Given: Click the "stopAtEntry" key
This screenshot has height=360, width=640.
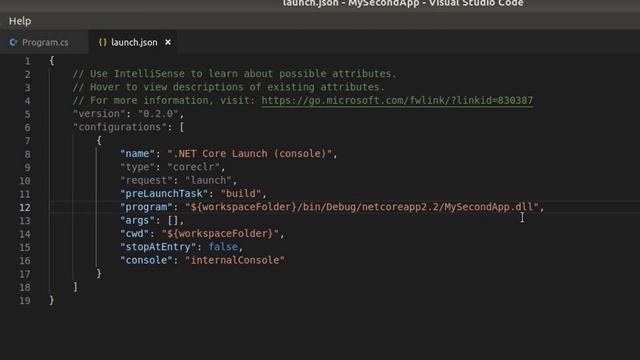Looking at the screenshot, I should [158, 247].
